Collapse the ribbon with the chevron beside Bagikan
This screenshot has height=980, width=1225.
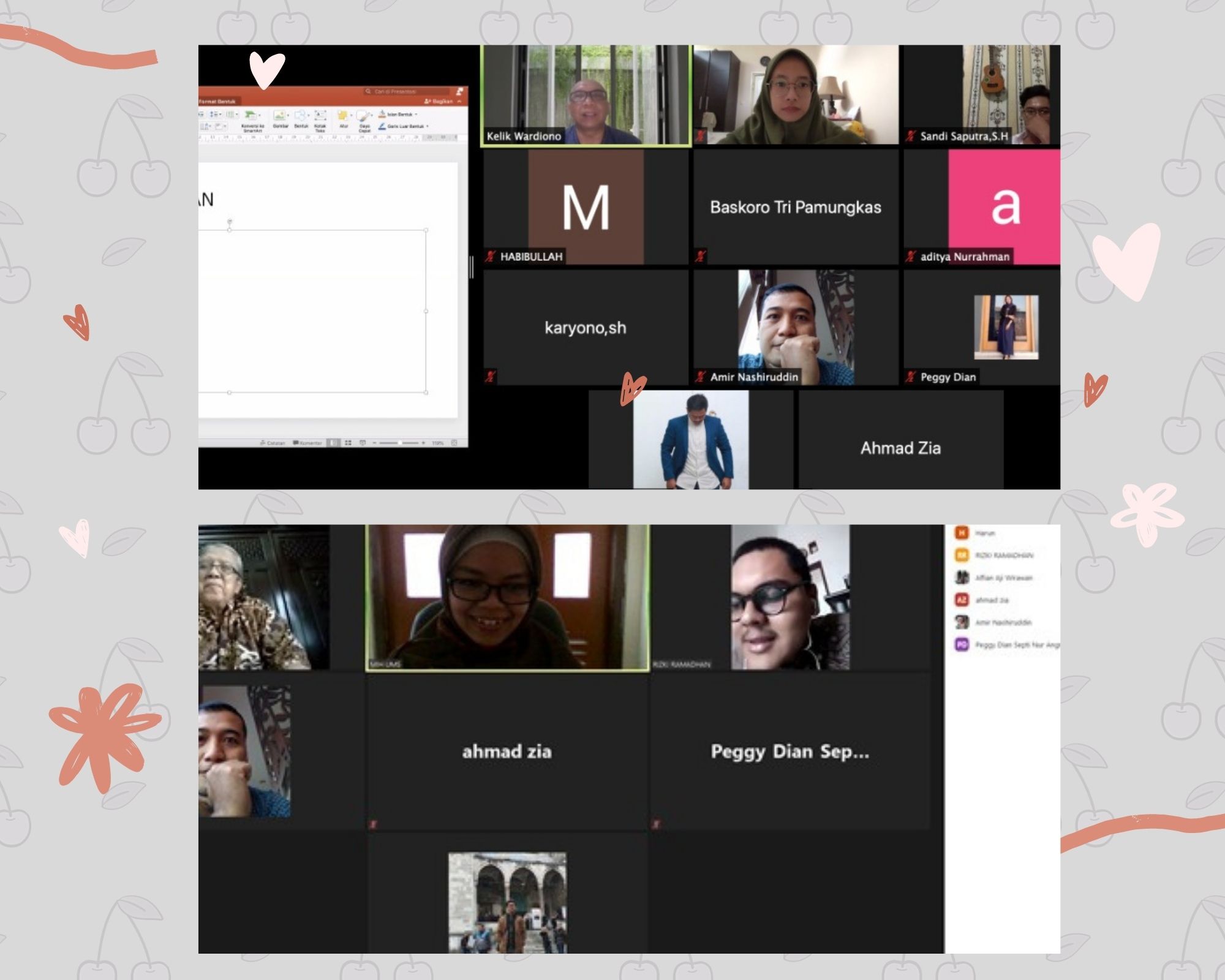click(459, 101)
